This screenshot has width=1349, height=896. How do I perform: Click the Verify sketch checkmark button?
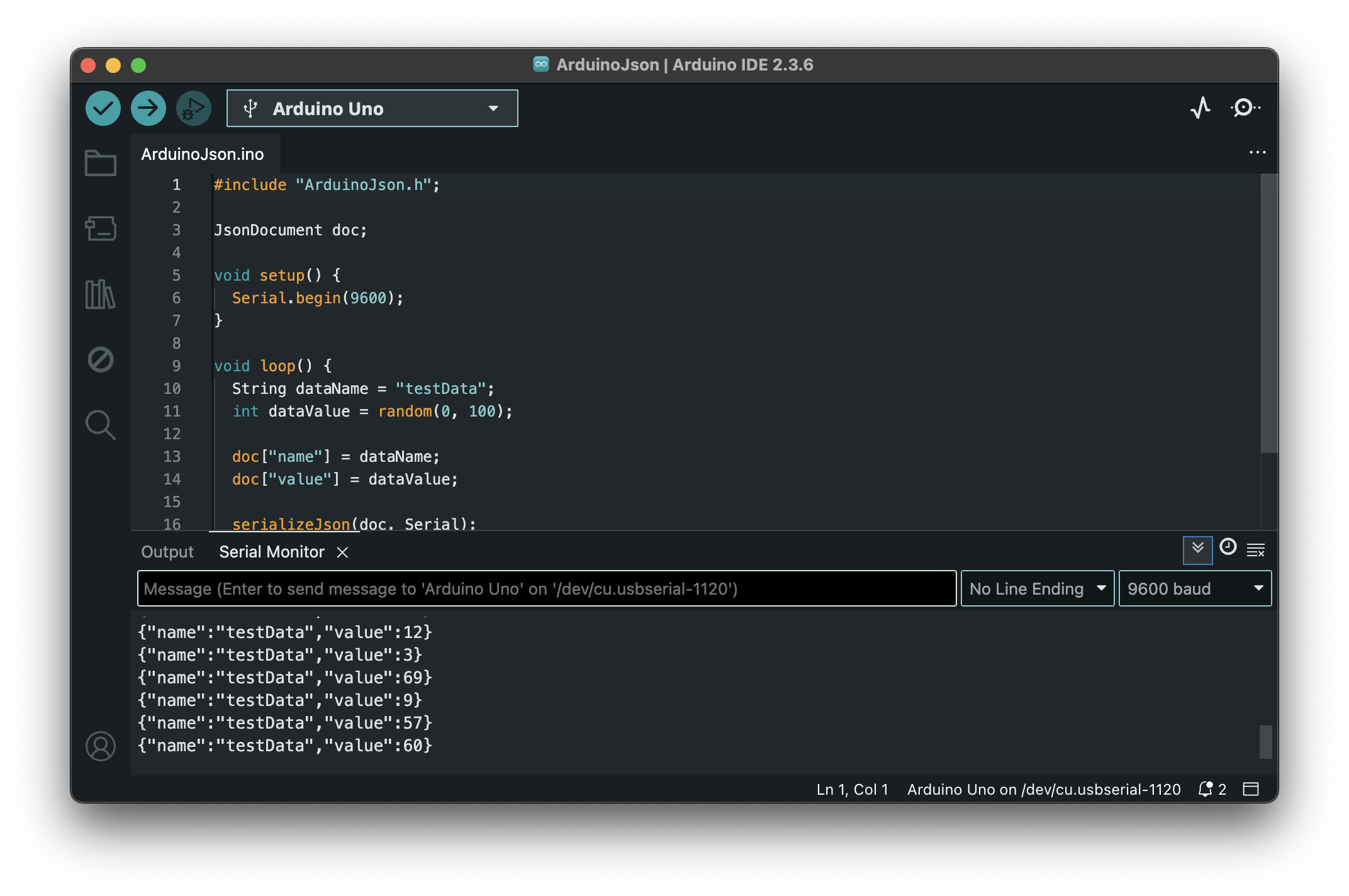click(103, 108)
